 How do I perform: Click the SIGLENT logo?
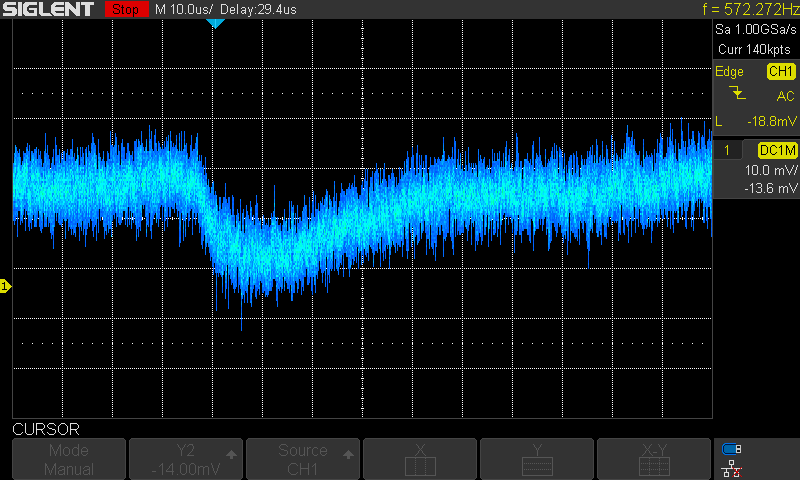48,9
